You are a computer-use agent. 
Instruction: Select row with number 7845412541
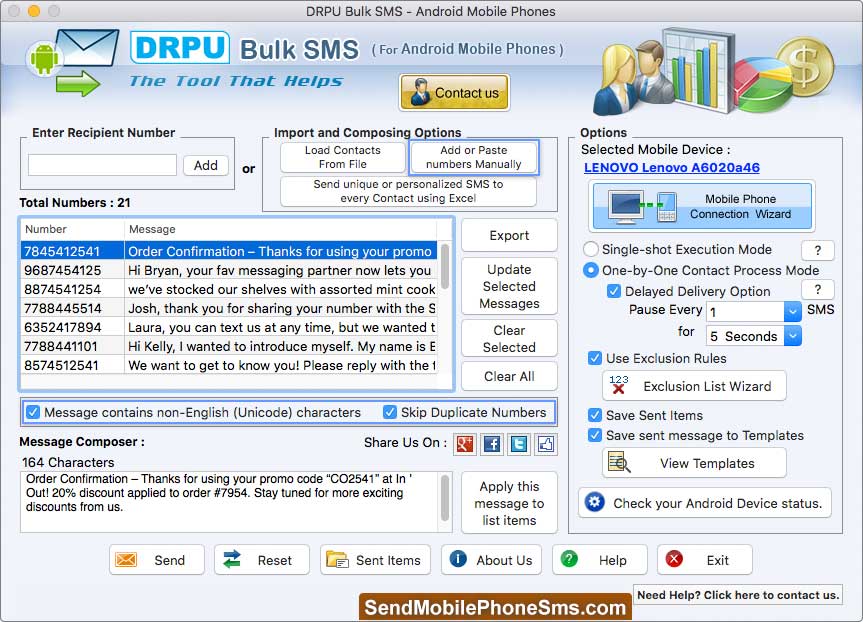[x=229, y=251]
